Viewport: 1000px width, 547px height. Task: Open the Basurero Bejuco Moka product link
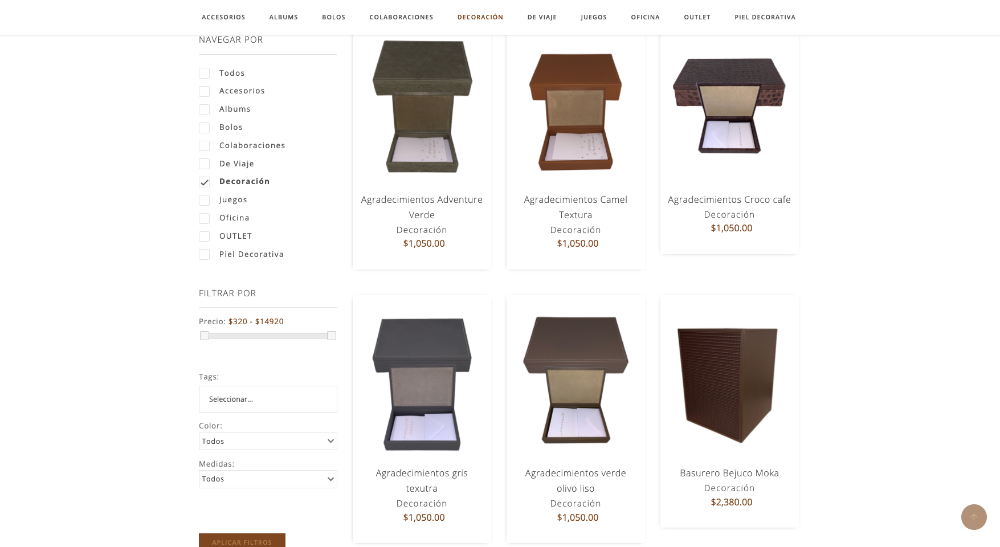[729, 473]
